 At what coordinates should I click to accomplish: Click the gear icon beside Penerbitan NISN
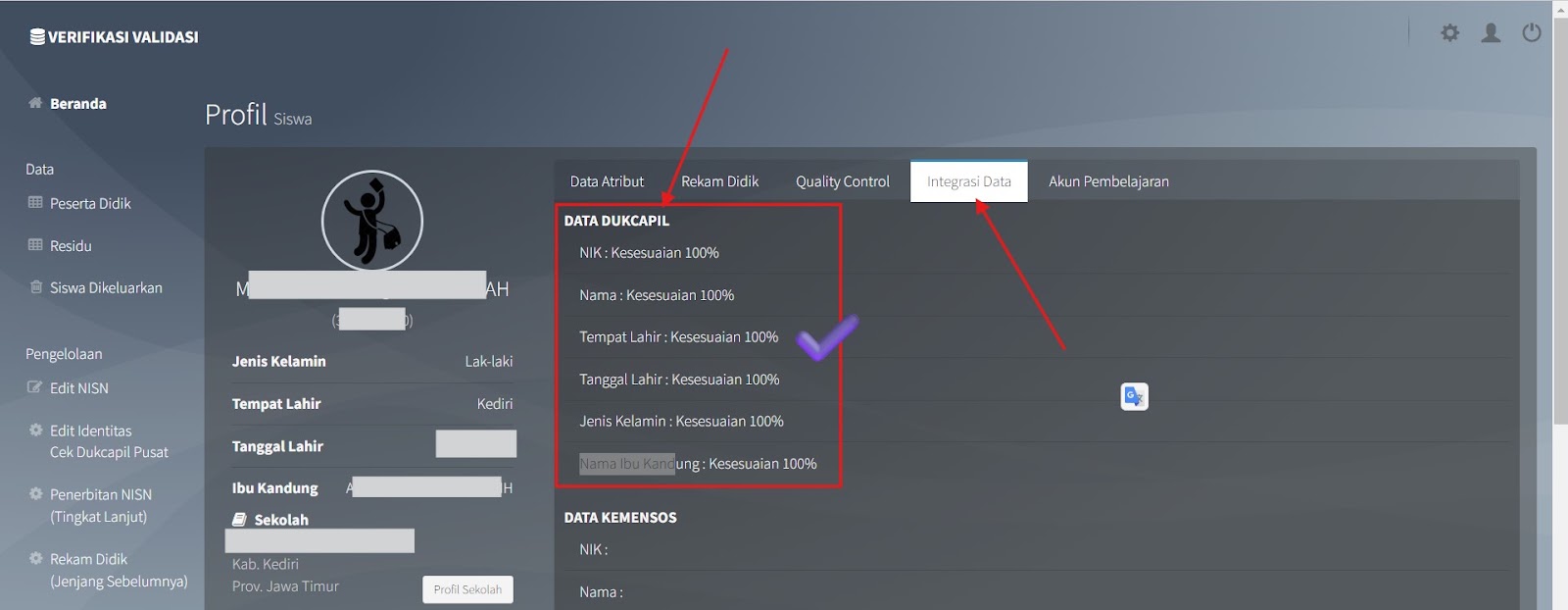click(35, 493)
